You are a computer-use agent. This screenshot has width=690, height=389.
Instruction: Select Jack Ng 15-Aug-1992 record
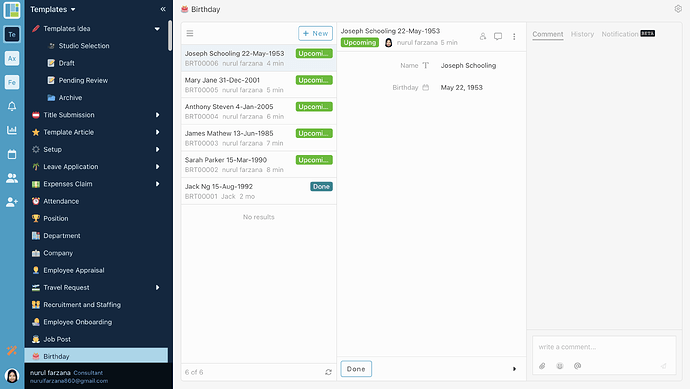tap(259, 191)
